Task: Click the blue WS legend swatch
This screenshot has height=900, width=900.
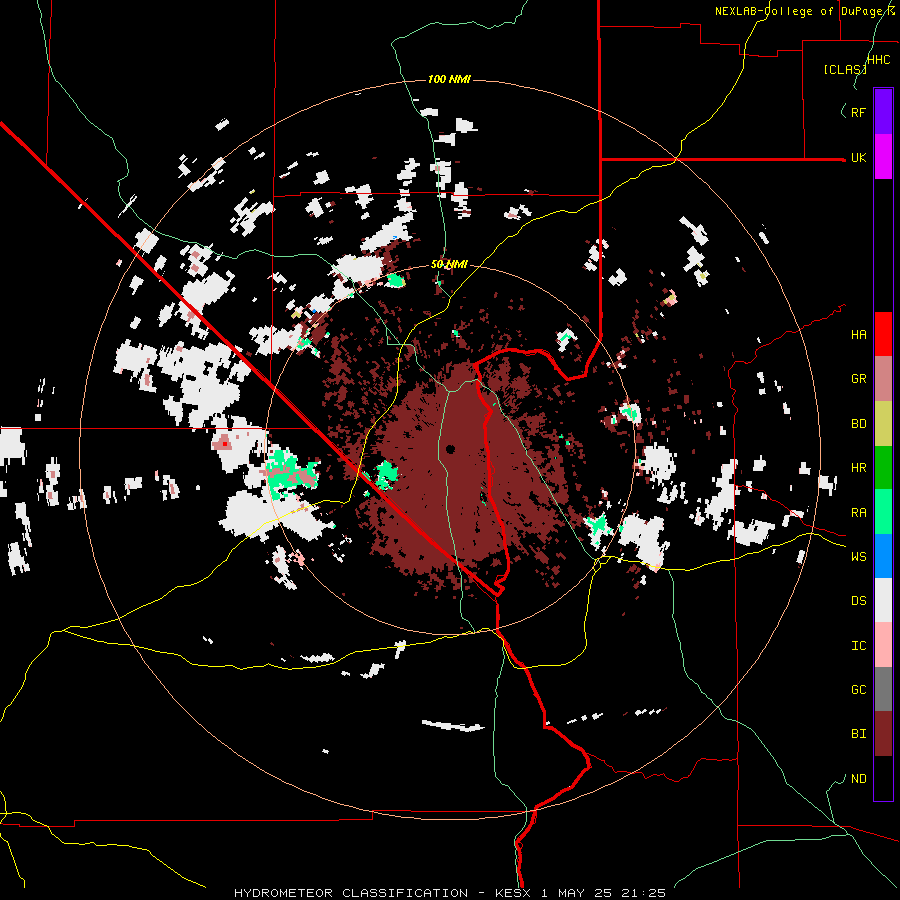Action: (x=883, y=556)
